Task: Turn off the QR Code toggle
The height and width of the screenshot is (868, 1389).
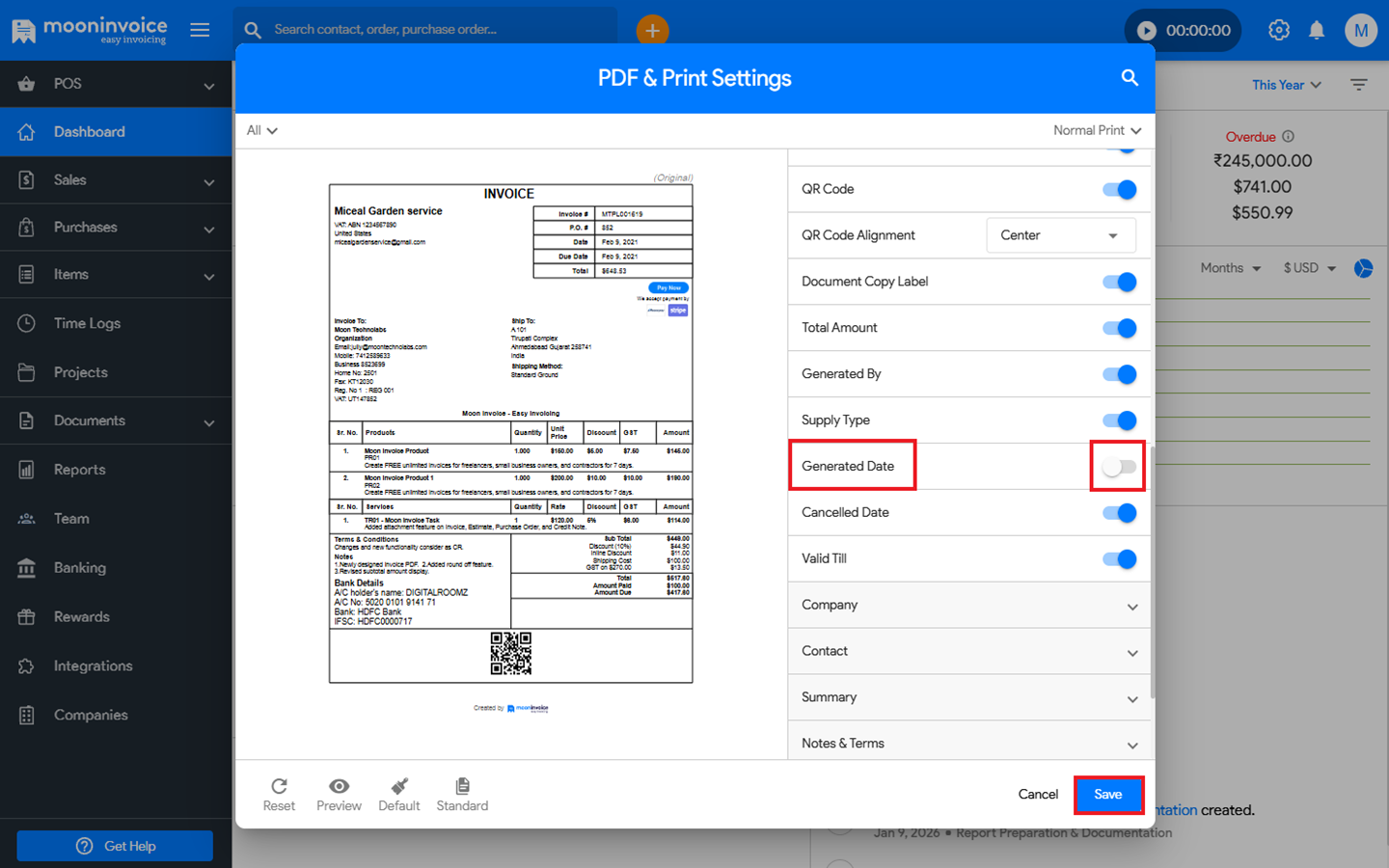Action: coord(1119,190)
